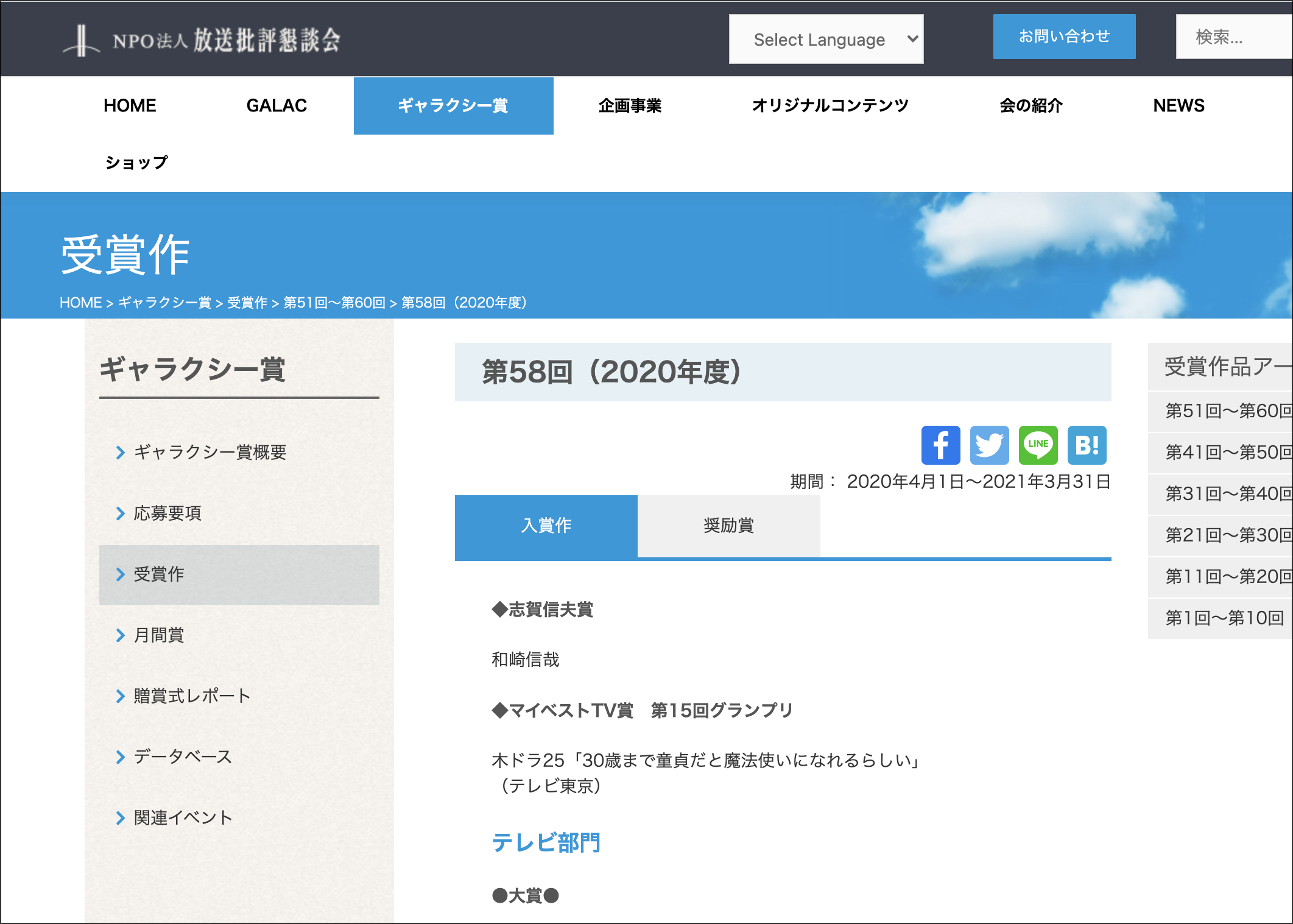
Task: Click into the 検索 search field
Action: 1233,37
